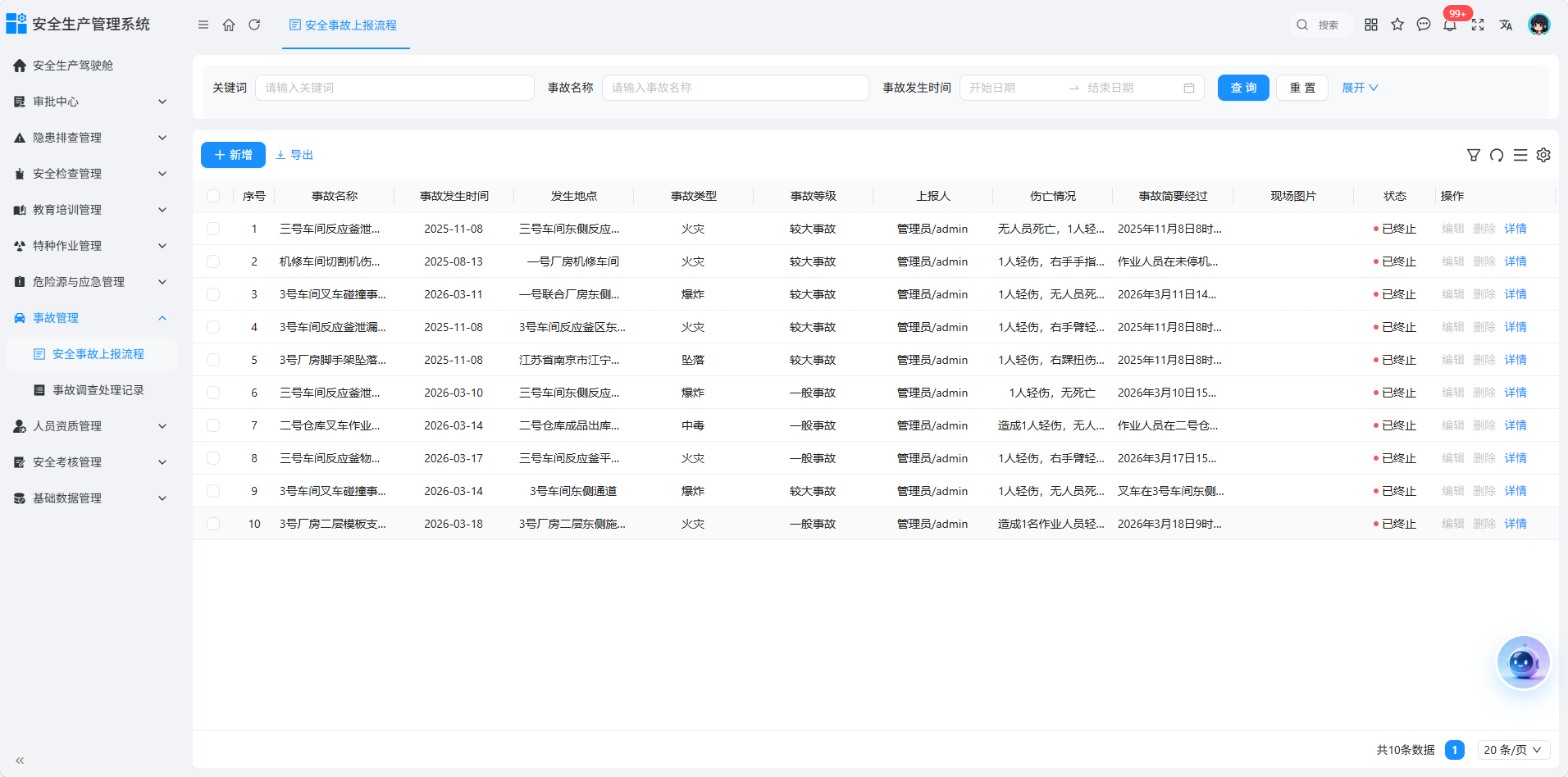Collapse sidebar with double-arrow icon
The height and width of the screenshot is (777, 1568).
click(x=20, y=761)
